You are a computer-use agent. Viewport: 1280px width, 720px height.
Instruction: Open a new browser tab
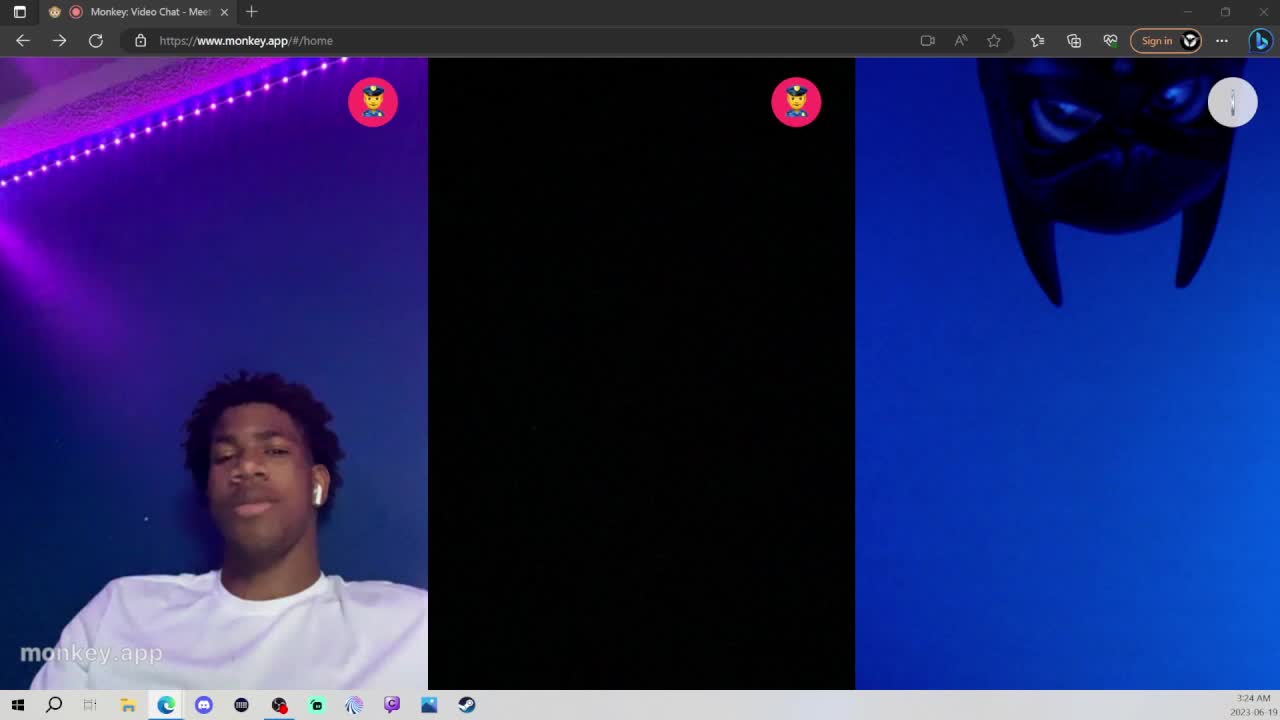tap(251, 12)
